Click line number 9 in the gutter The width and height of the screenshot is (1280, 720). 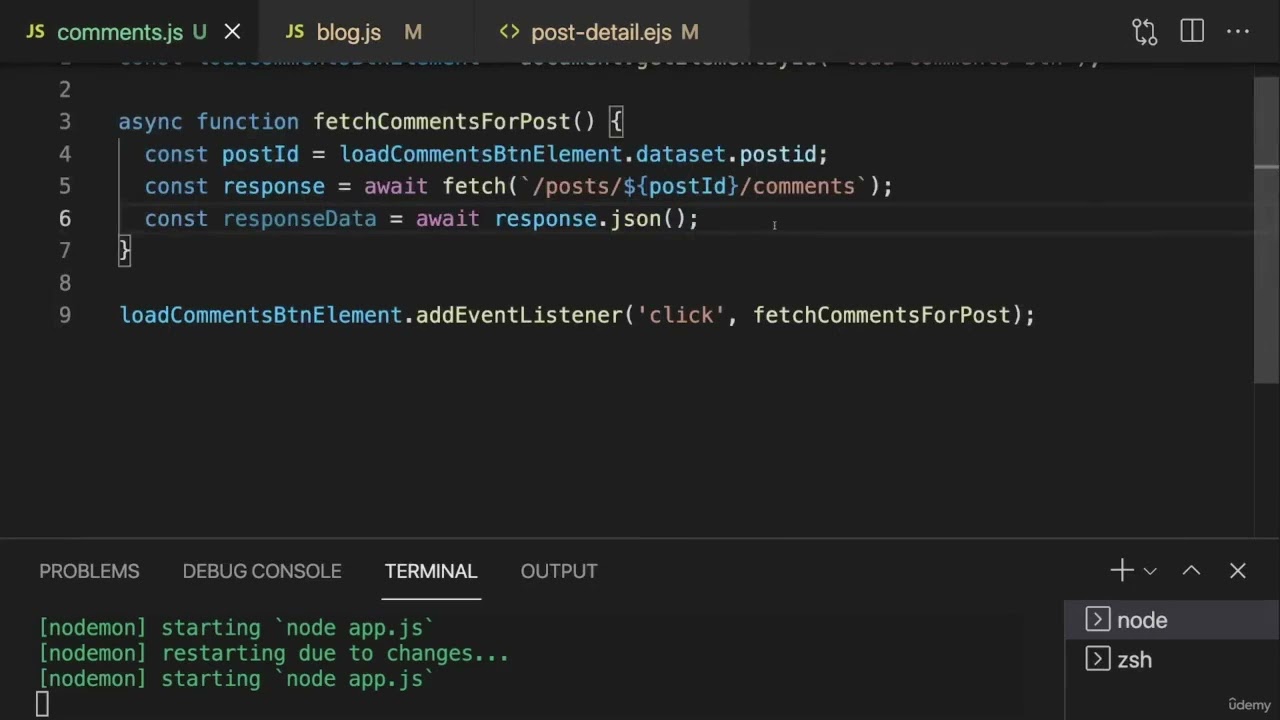[x=65, y=315]
